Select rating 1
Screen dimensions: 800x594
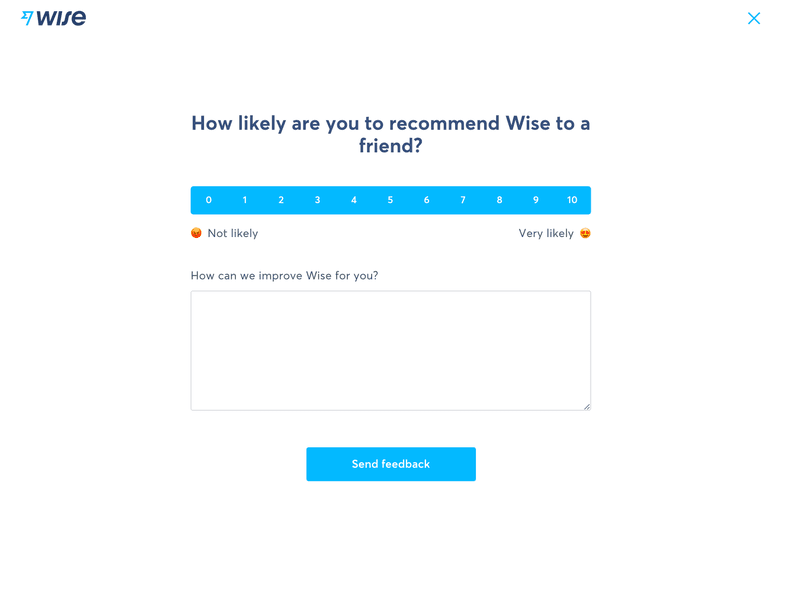coord(245,200)
